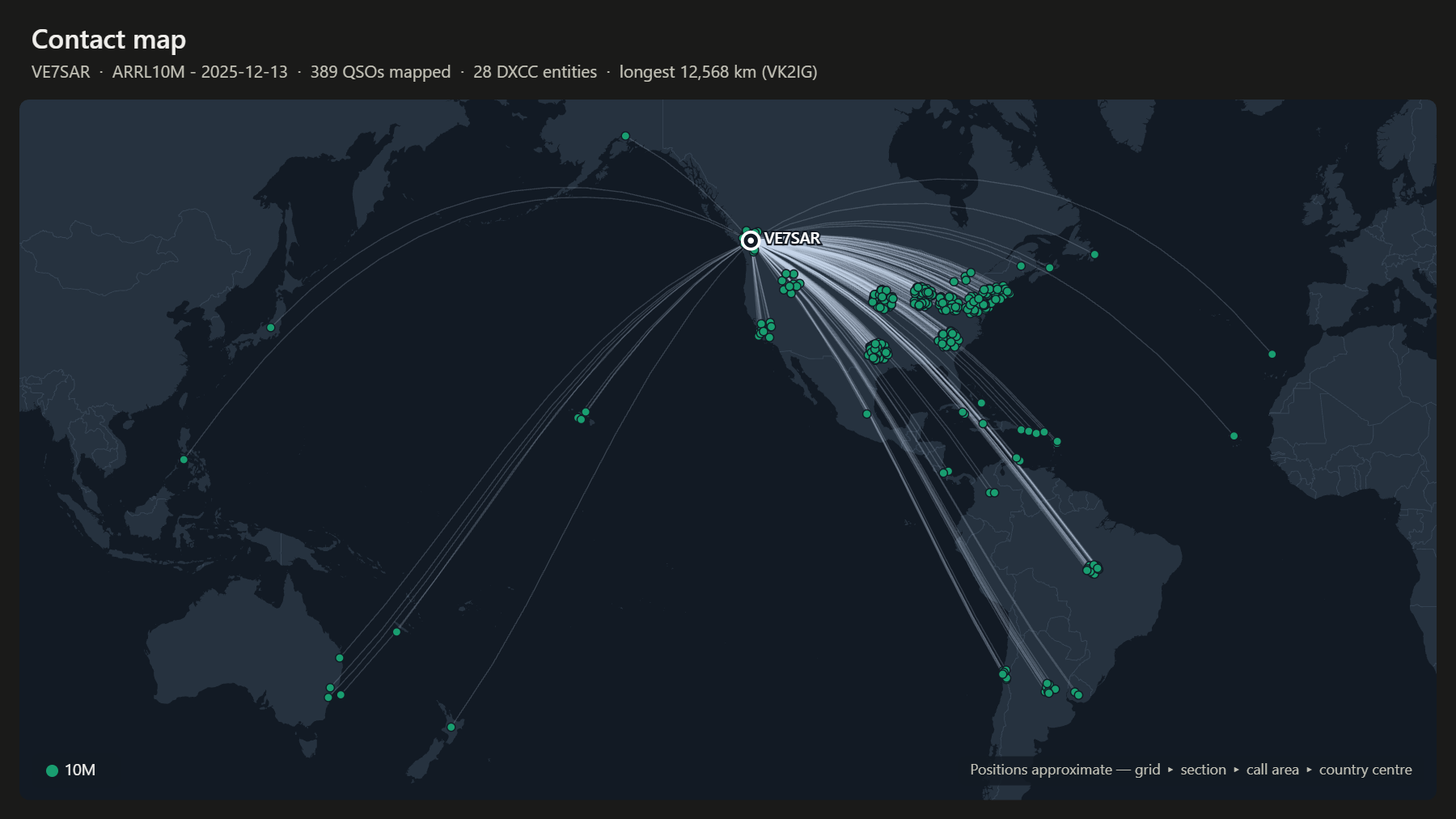The height and width of the screenshot is (819, 1456).
Task: Click the Costa Rica contact dots
Action: [x=946, y=472]
